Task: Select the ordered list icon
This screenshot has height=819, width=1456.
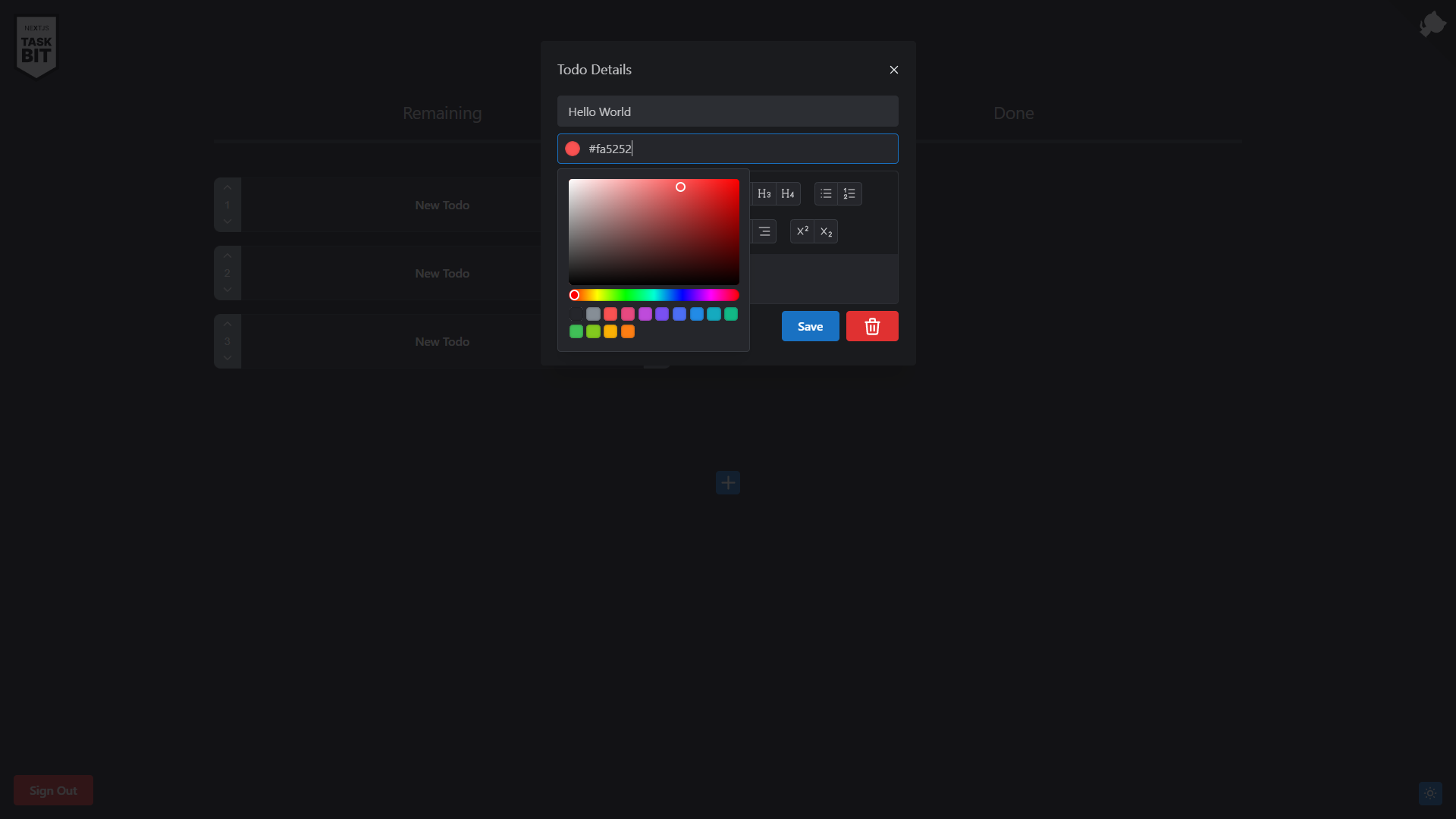Action: 849,193
